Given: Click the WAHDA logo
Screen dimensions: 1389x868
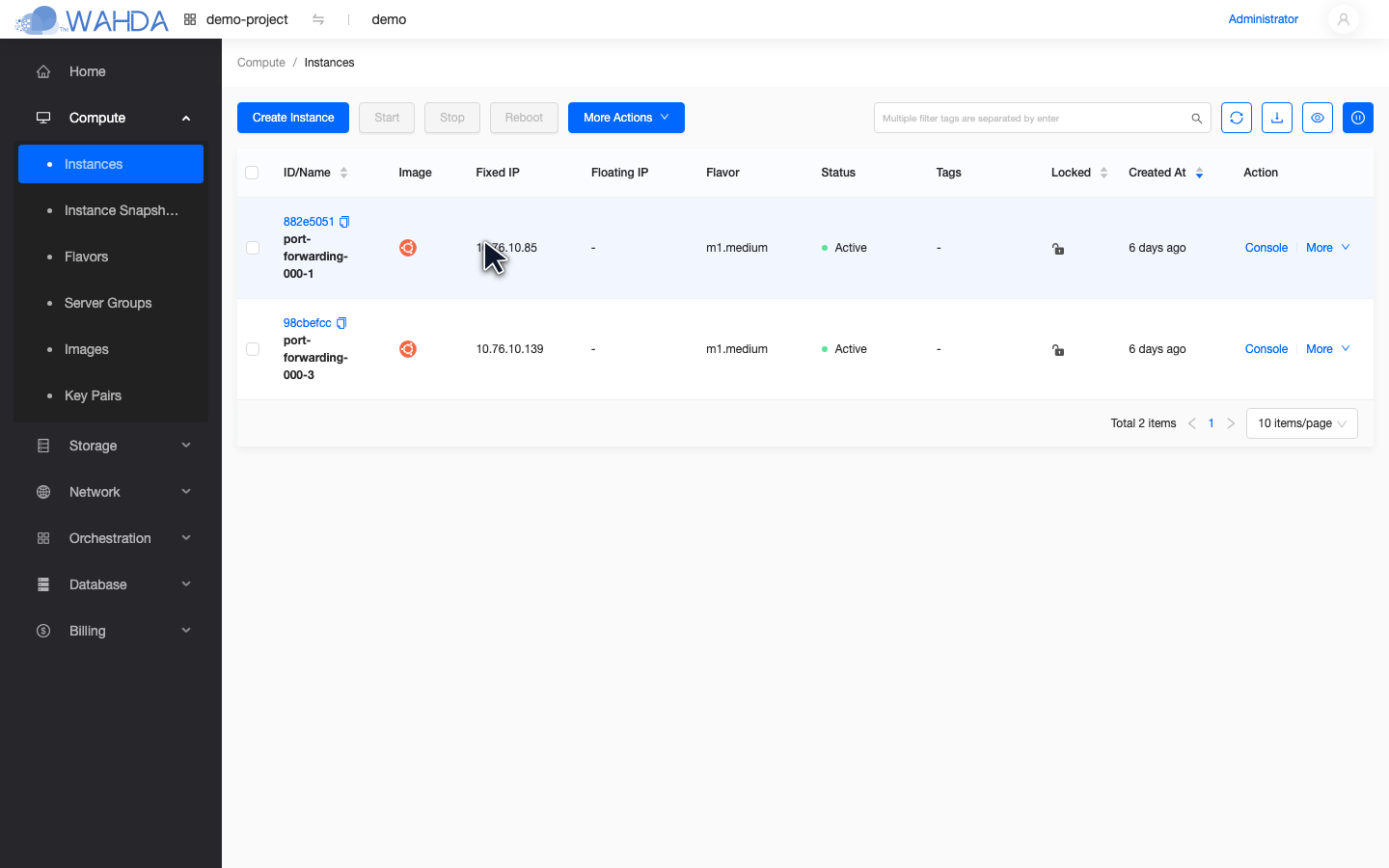Looking at the screenshot, I should pos(92,19).
